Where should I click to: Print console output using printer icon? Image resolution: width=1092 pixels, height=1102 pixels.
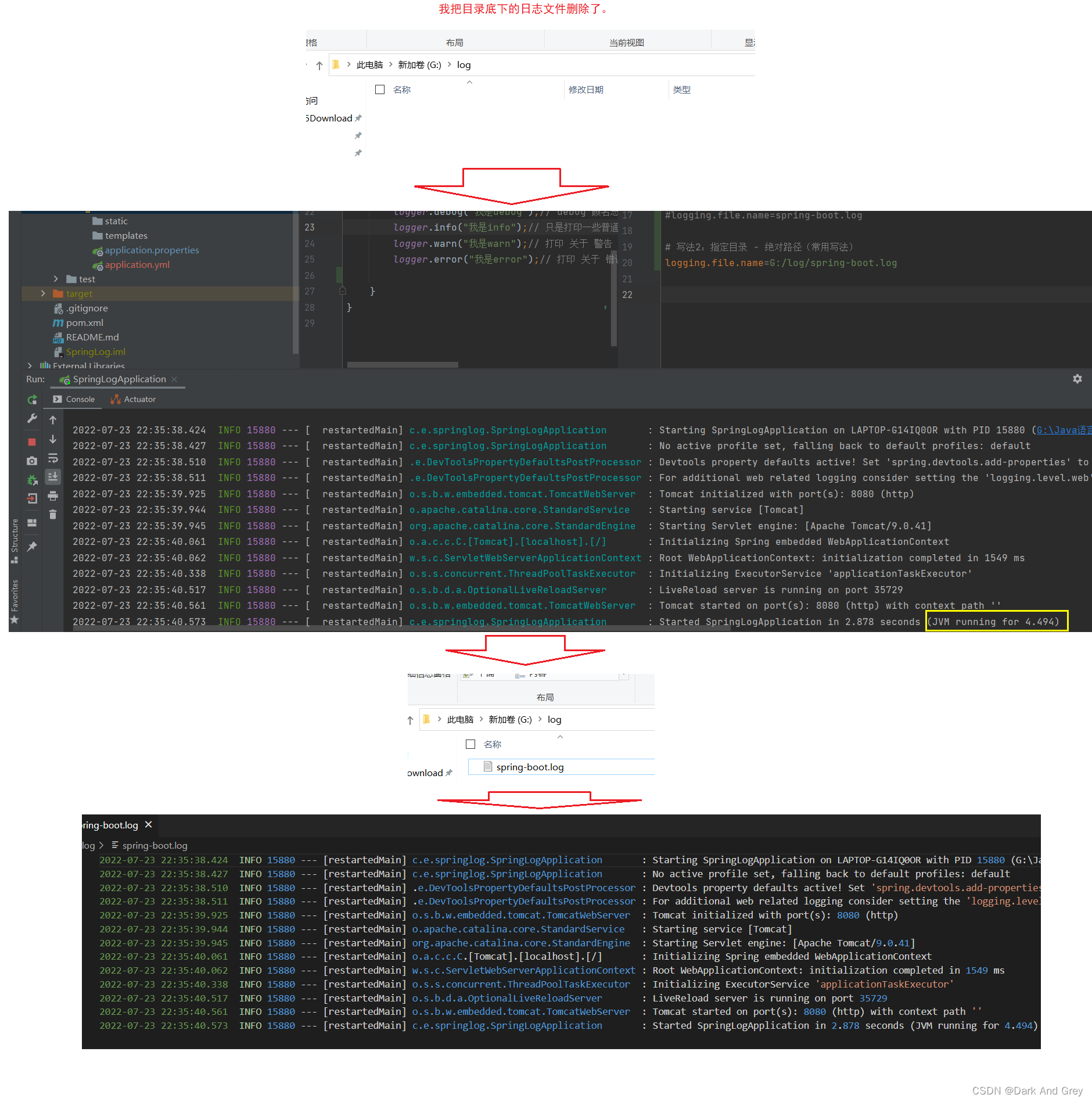(53, 496)
